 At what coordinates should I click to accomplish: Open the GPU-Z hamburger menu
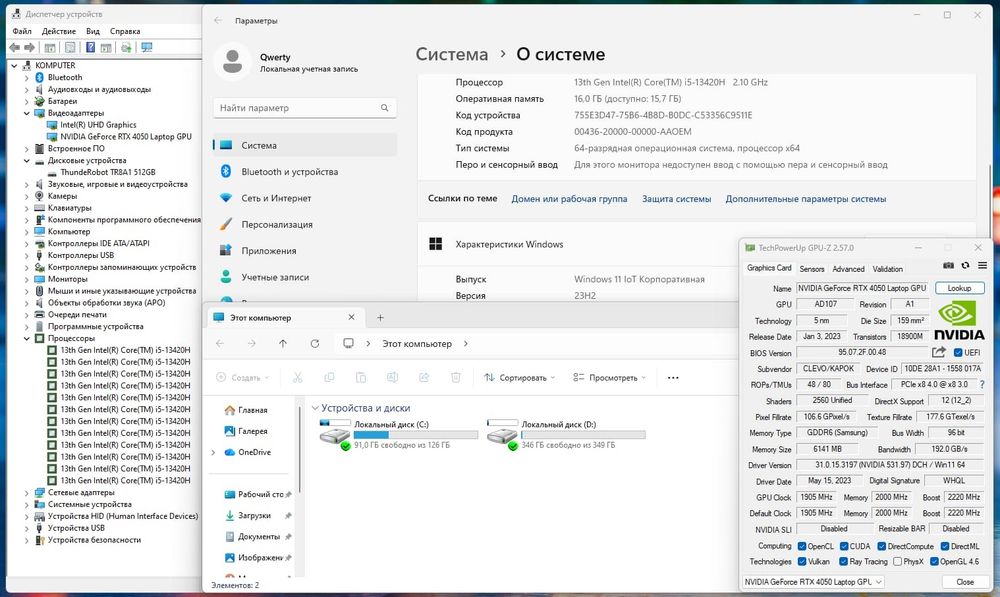pyautogui.click(x=982, y=265)
